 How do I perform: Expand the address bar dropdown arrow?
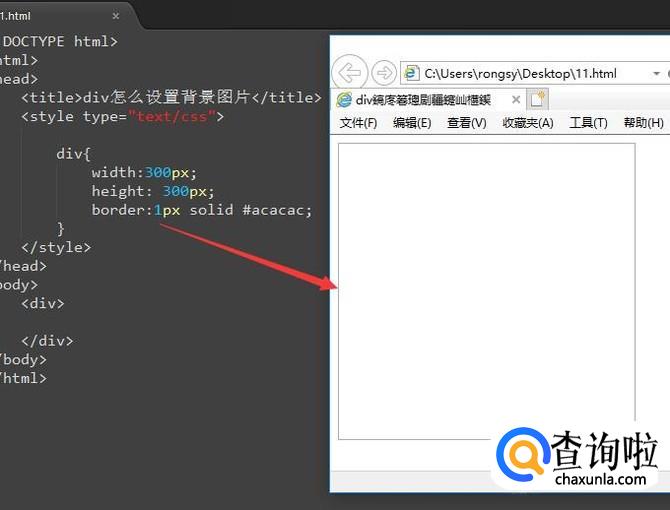pos(657,73)
